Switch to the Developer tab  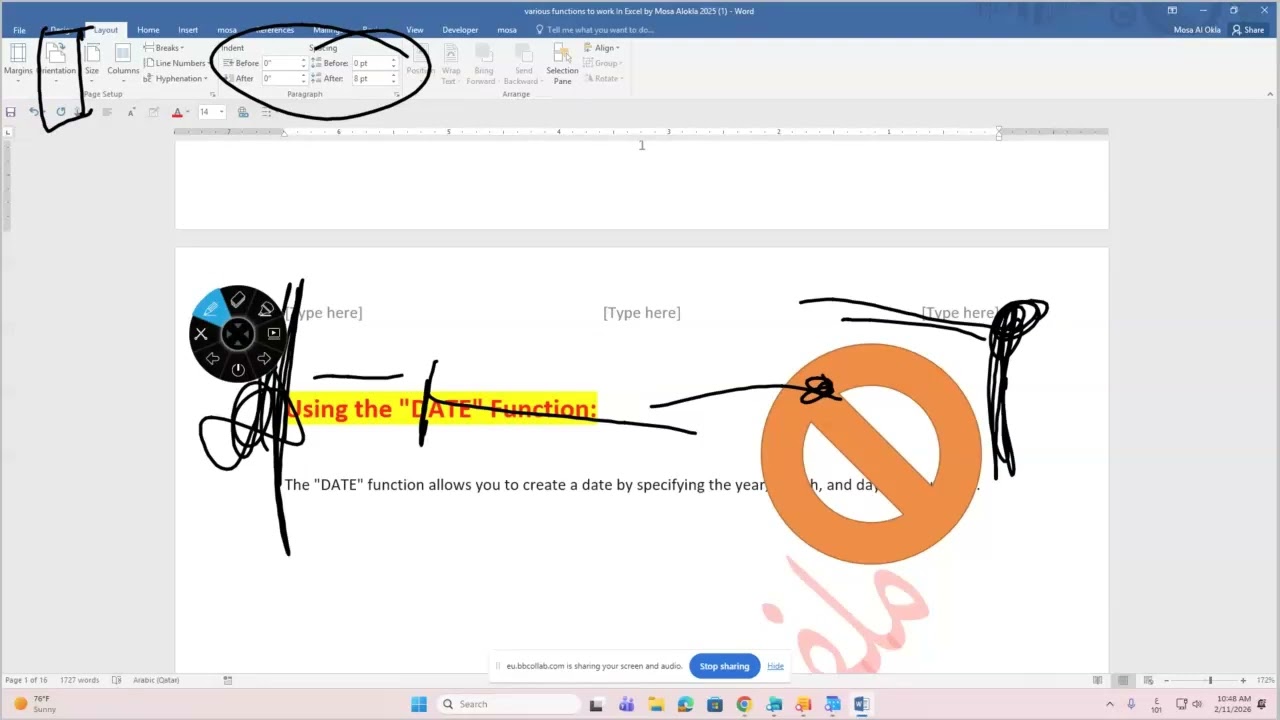[460, 30]
